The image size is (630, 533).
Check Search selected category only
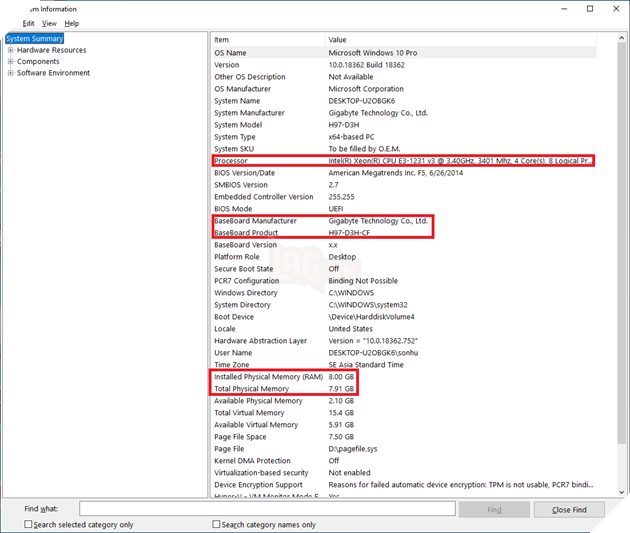29,524
